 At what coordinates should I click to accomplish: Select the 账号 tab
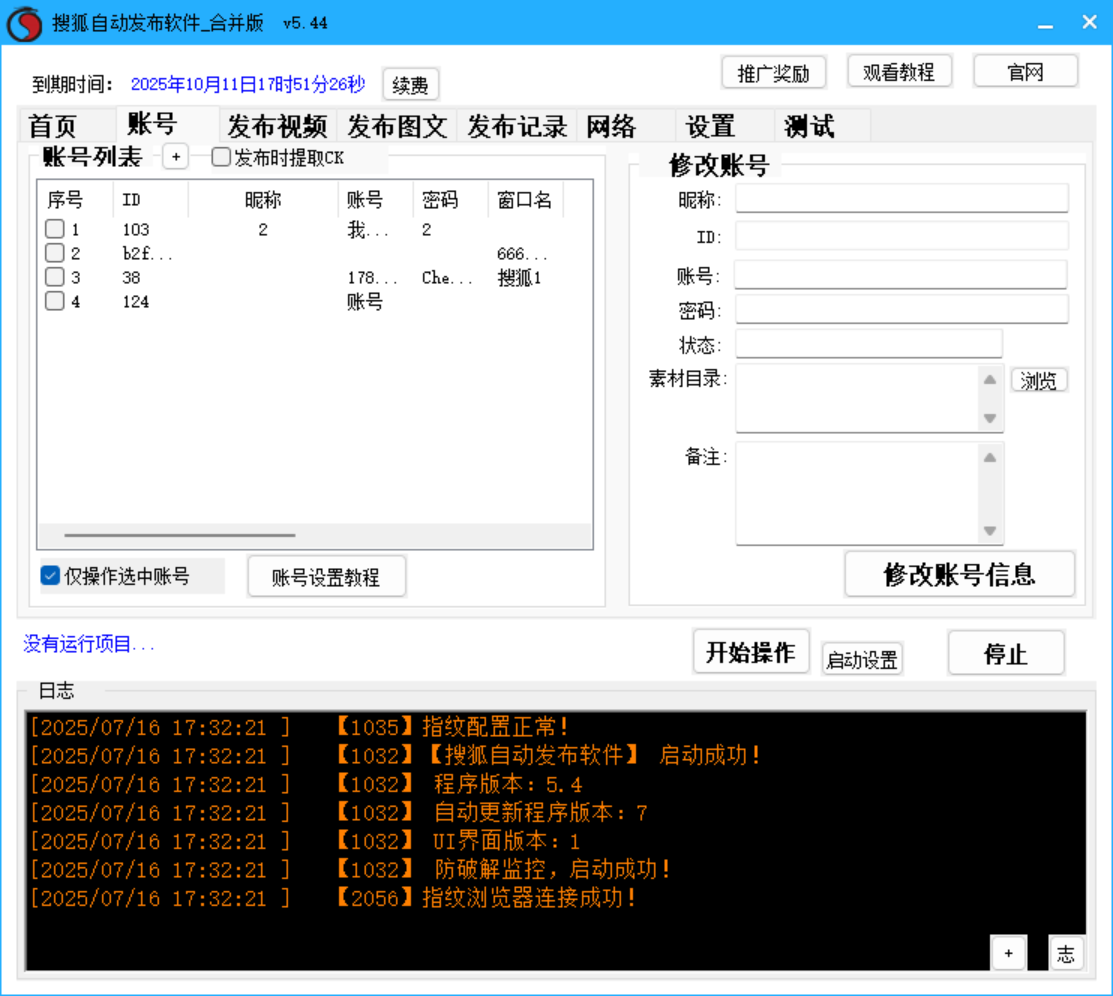tap(168, 124)
